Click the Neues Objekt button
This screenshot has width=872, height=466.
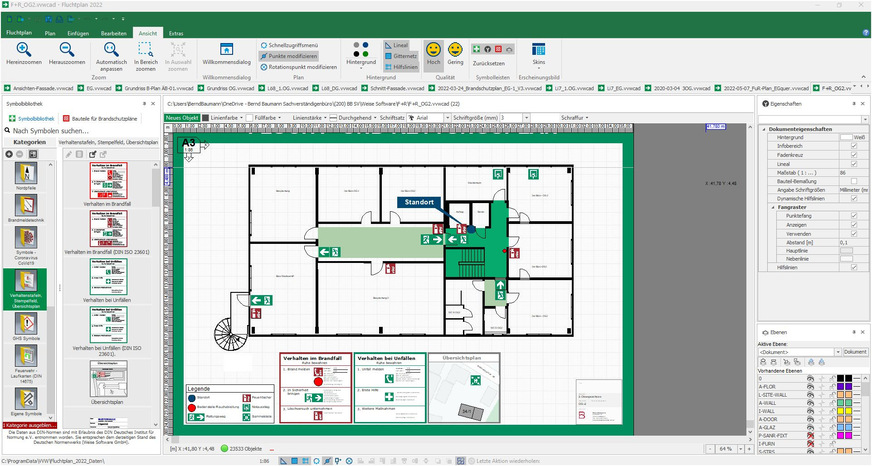(182, 117)
